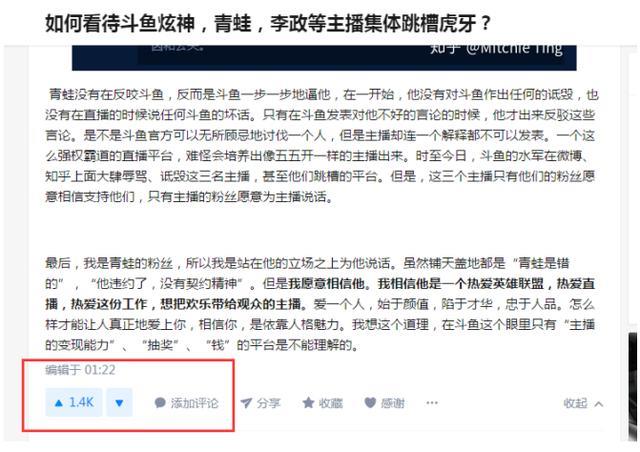Open the 添加评论 comment bubble icon
Image resolution: width=640 pixels, height=452 pixels.
pyautogui.click(x=160, y=403)
